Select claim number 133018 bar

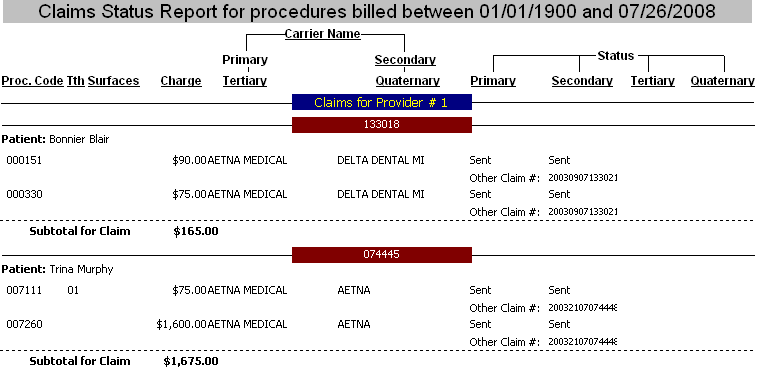click(x=382, y=125)
